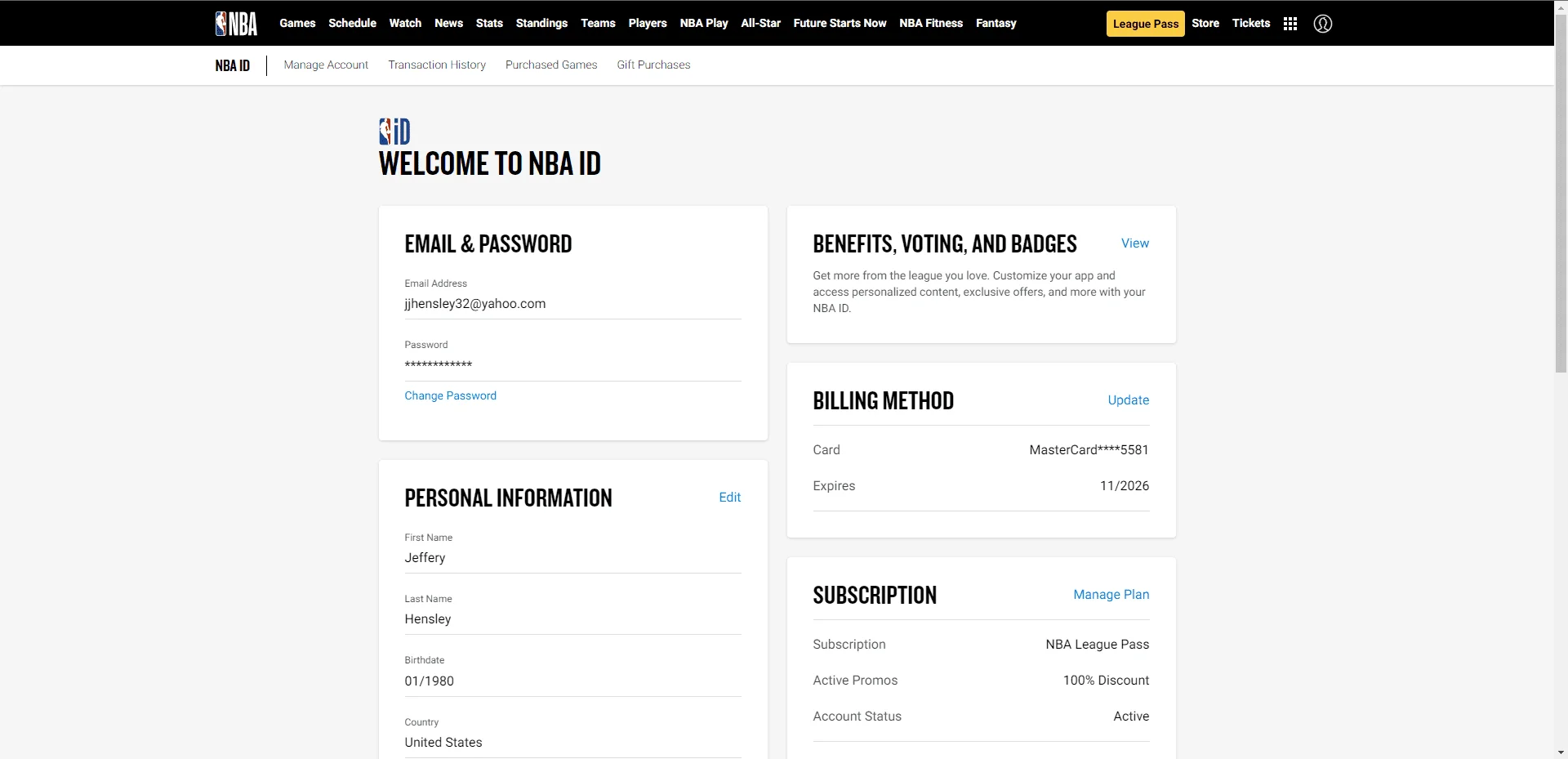Open the Teams menu

598,23
